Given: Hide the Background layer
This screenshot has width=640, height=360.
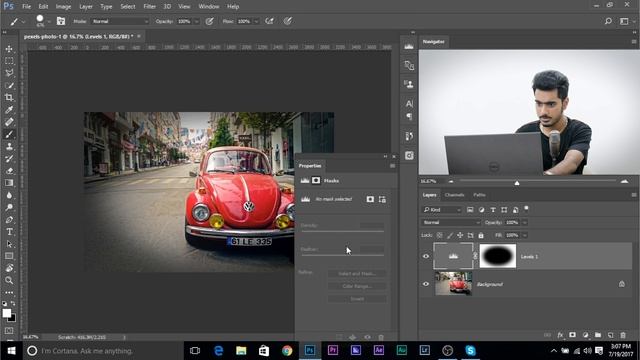Looking at the screenshot, I should pos(426,284).
